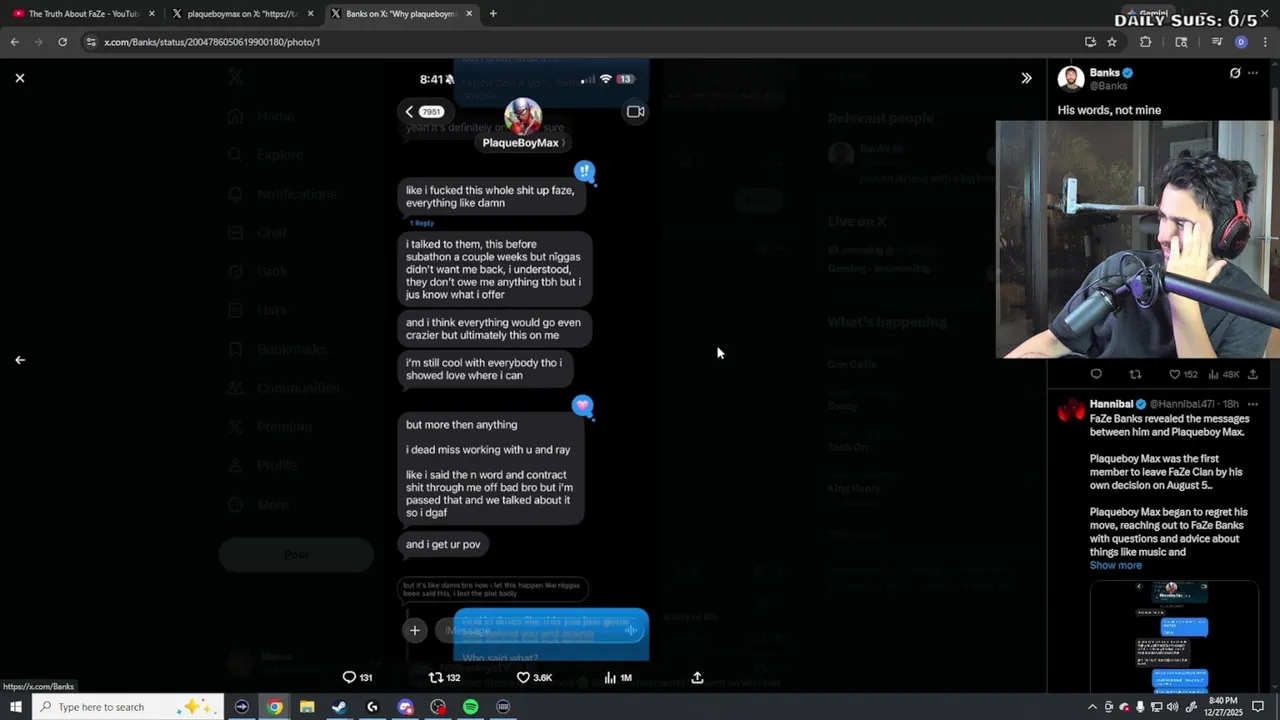Screen dimensions: 1280x720
Task: Click install app icon in address bar
Action: click(x=1090, y=42)
